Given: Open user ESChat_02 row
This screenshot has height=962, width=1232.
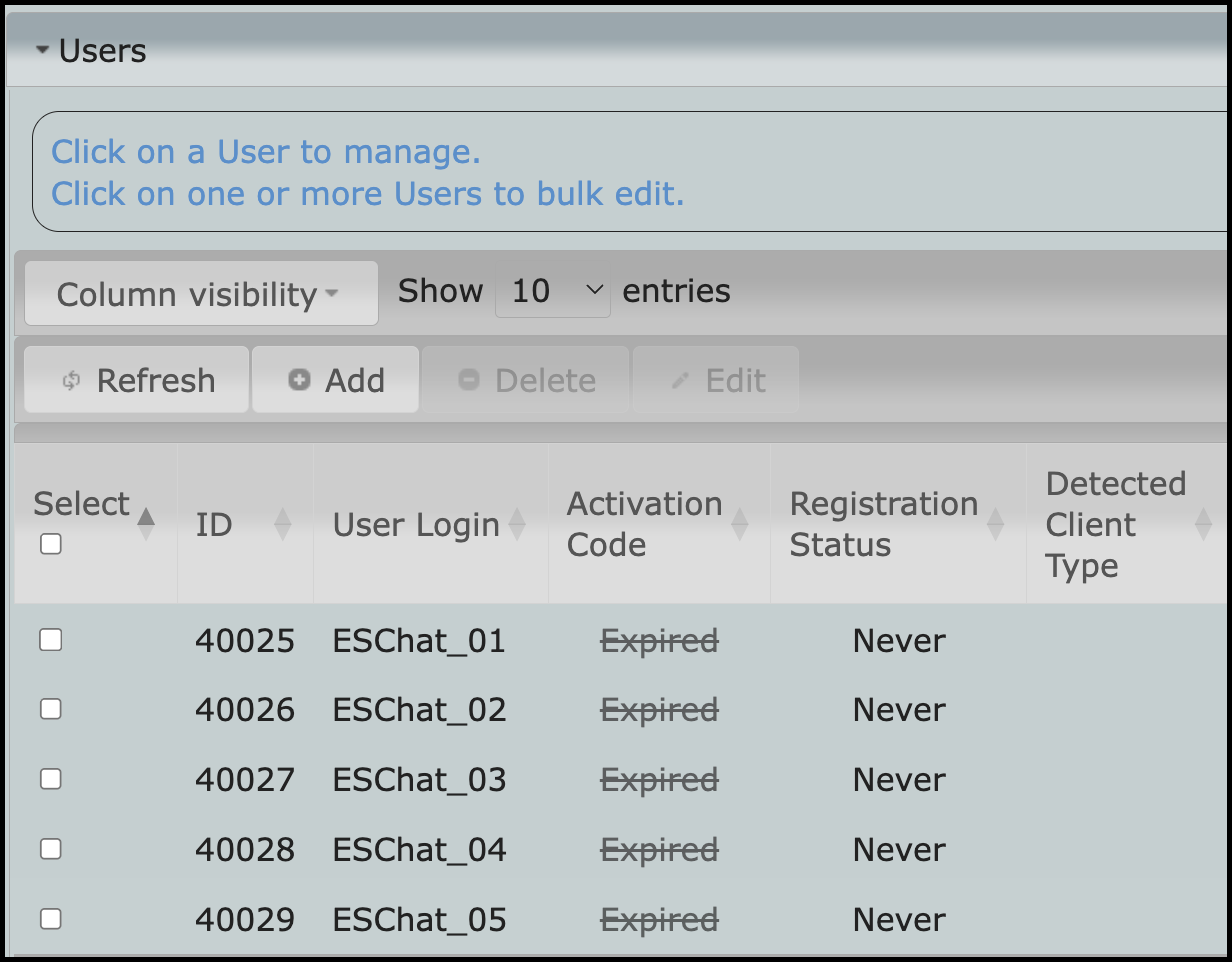Looking at the screenshot, I should click(x=419, y=710).
